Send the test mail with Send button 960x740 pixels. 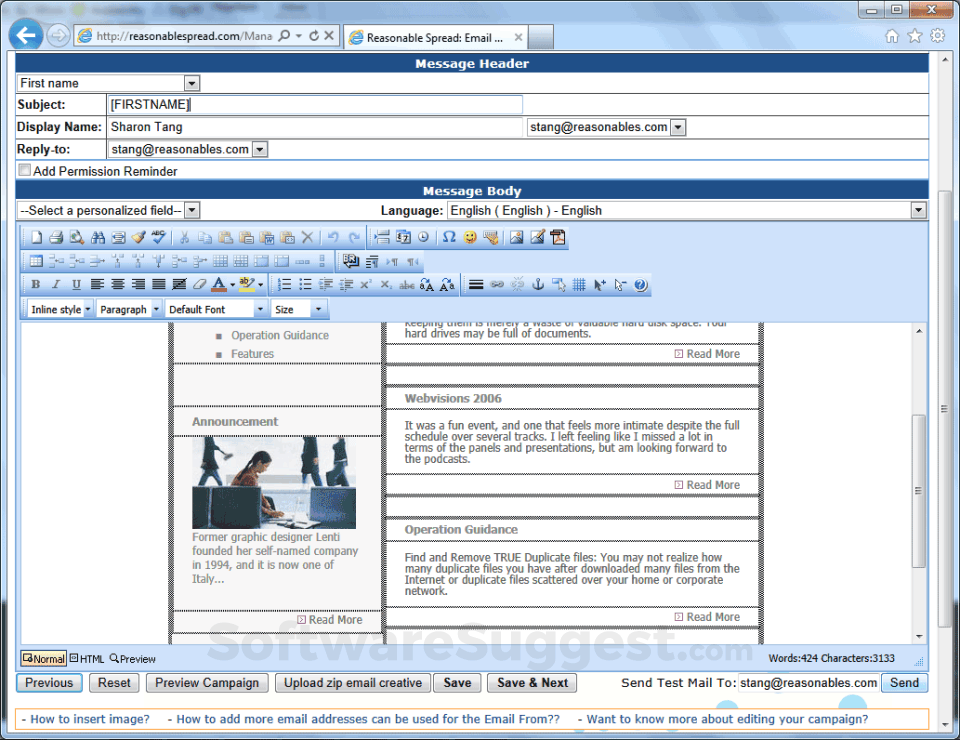pos(904,682)
